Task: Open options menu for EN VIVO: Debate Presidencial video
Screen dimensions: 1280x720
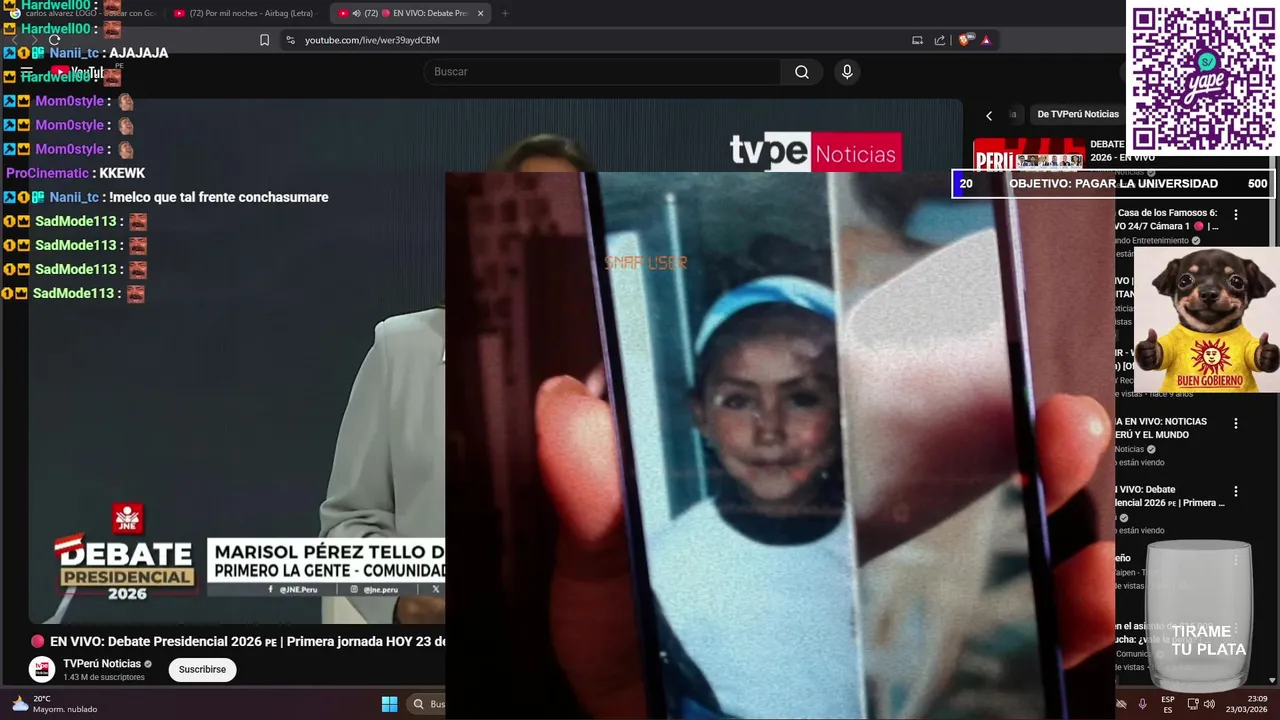Action: pyautogui.click(x=1236, y=492)
